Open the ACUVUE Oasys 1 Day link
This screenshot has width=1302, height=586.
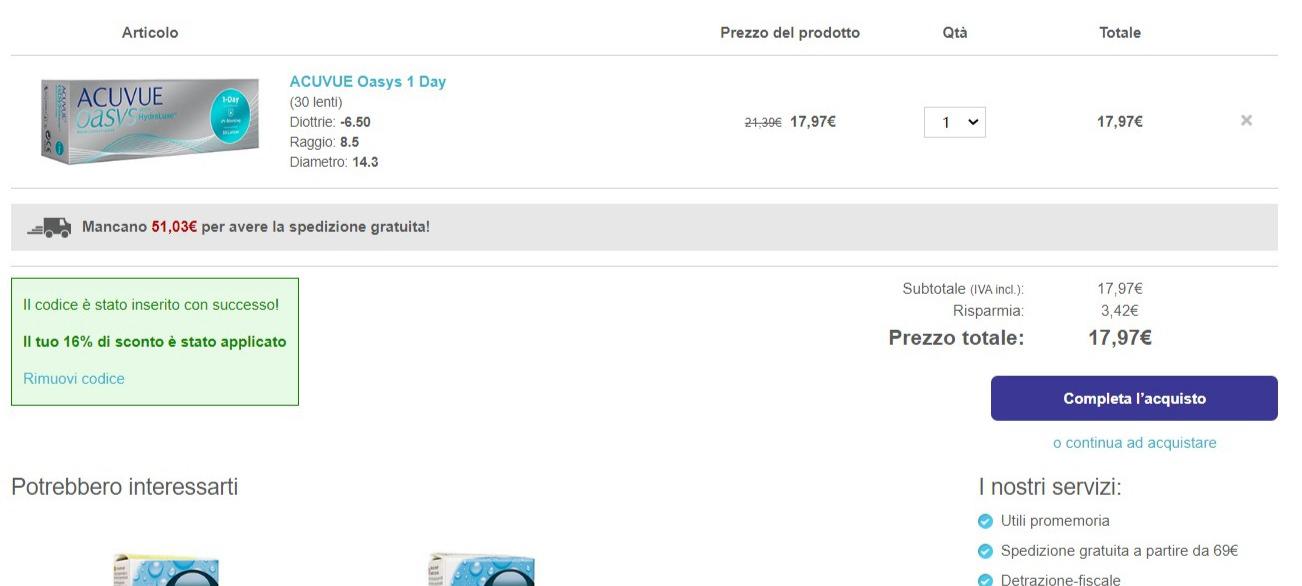[x=367, y=82]
